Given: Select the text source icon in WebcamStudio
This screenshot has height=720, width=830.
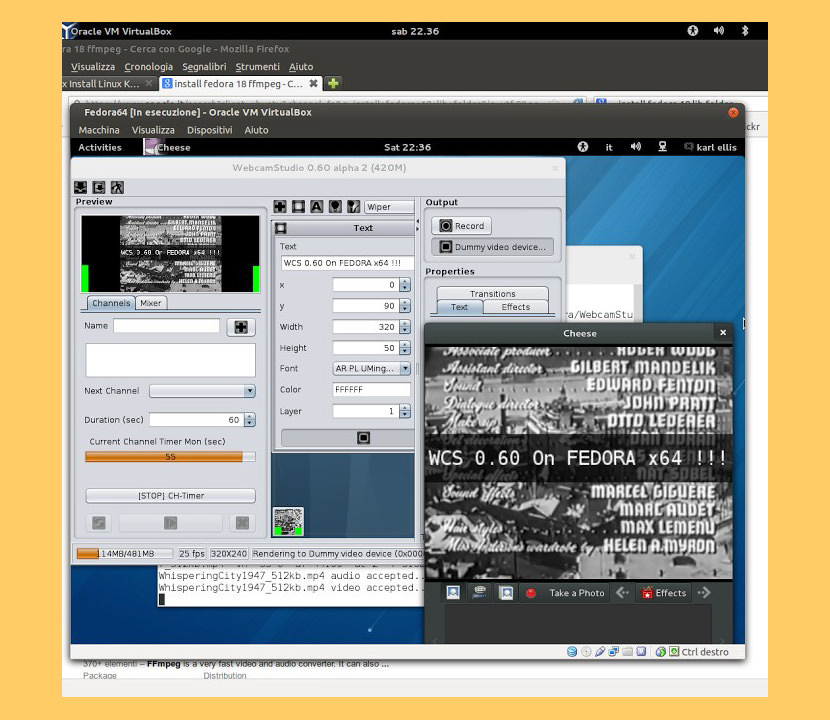Looking at the screenshot, I should [317, 206].
